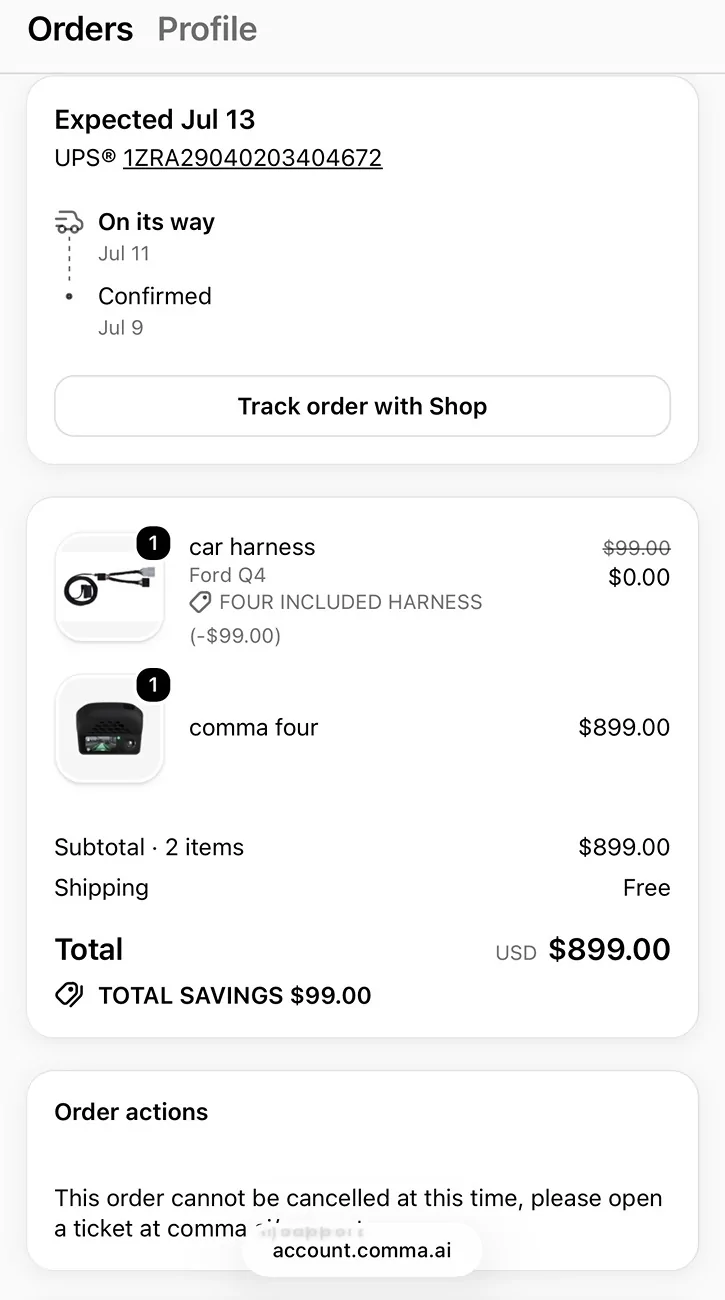Open the comma four product thumbnail
Viewport: 725px width, 1300px height.
[109, 728]
